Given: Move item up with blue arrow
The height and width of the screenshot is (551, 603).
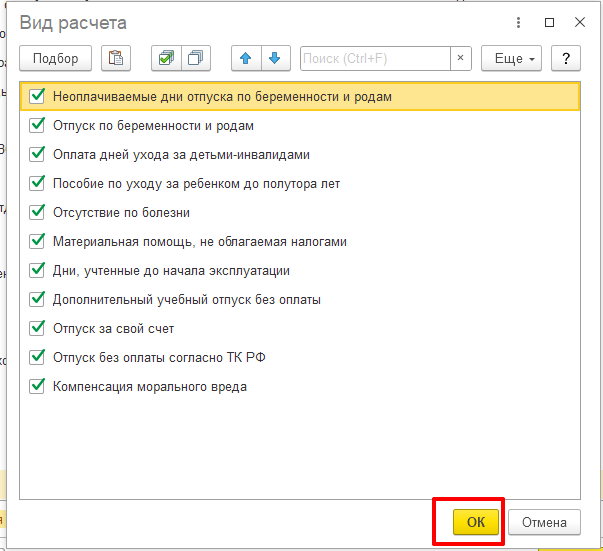Looking at the screenshot, I should click(246, 58).
